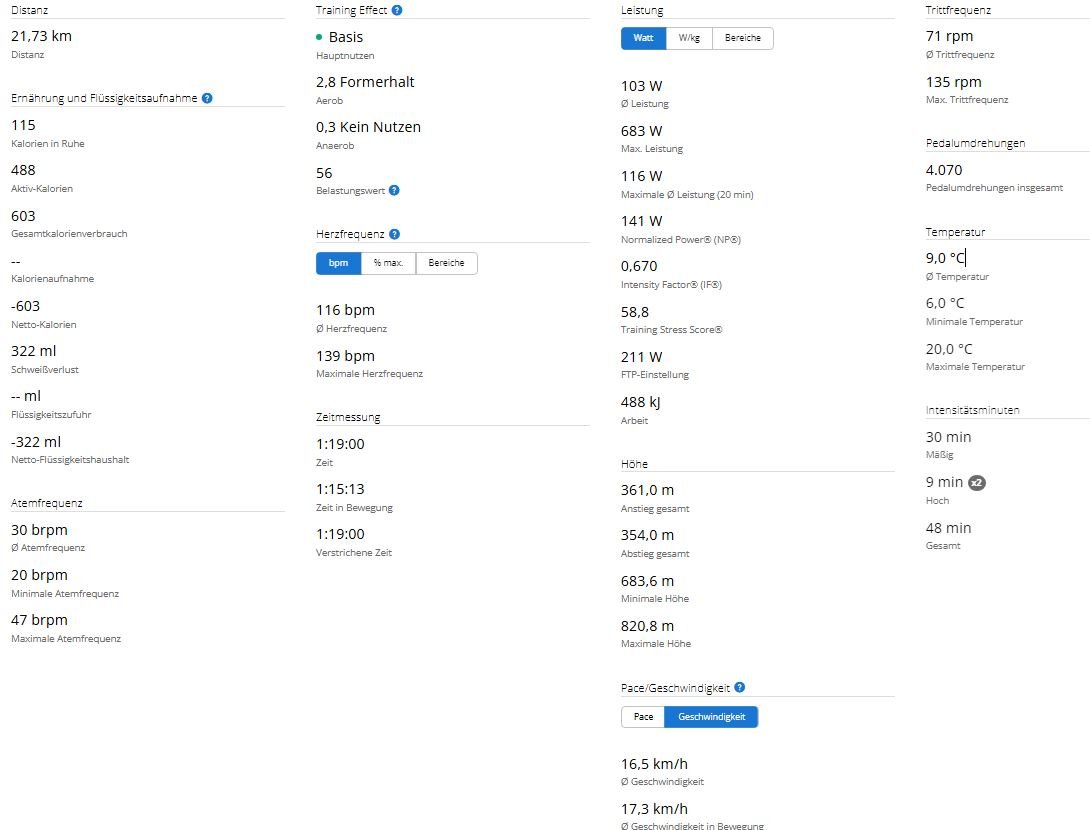Screen dimensions: 1090x830
Task: Click the green dot beside Basis
Action: [320, 37]
